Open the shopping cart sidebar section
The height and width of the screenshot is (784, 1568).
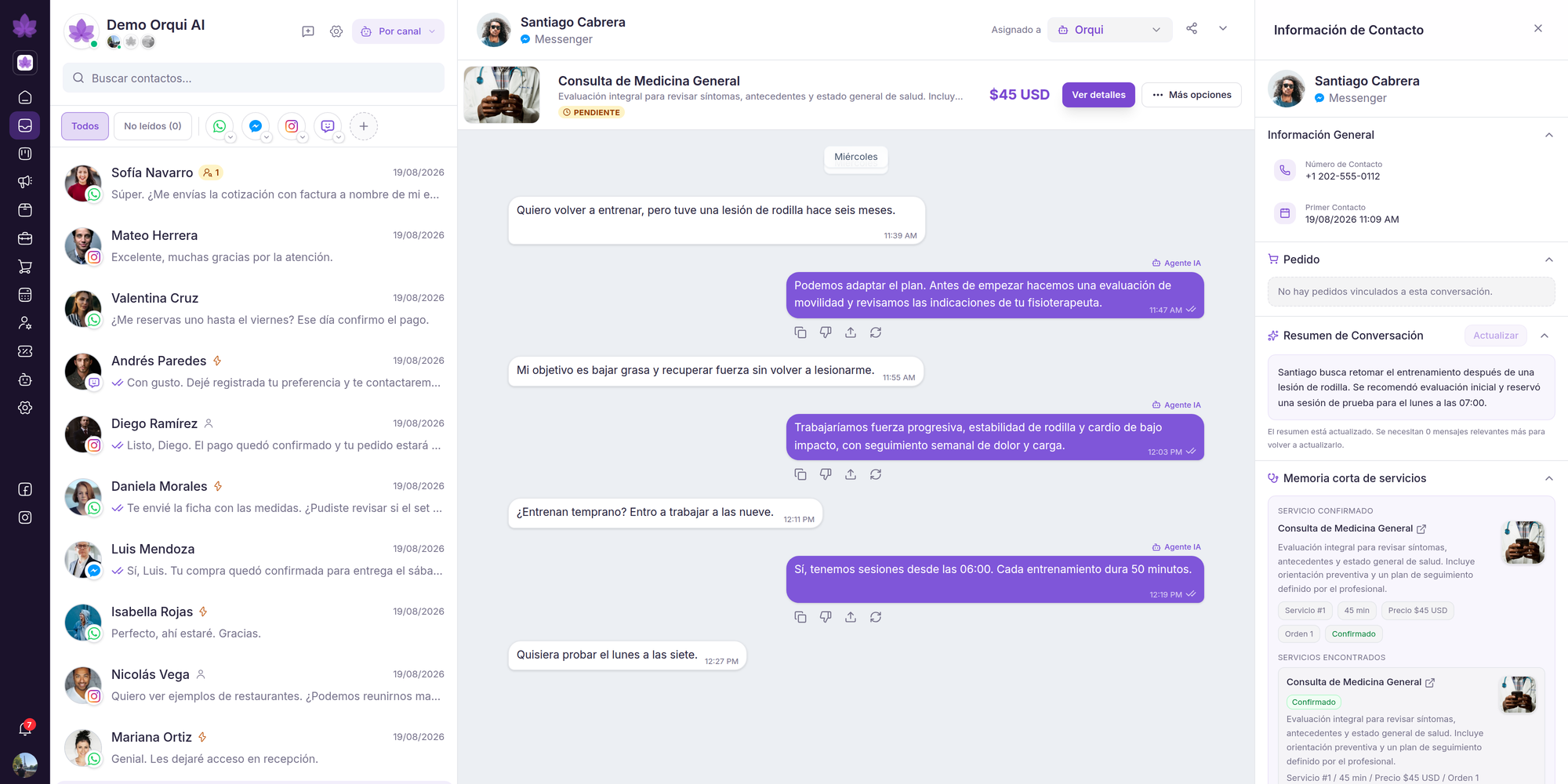click(x=25, y=267)
